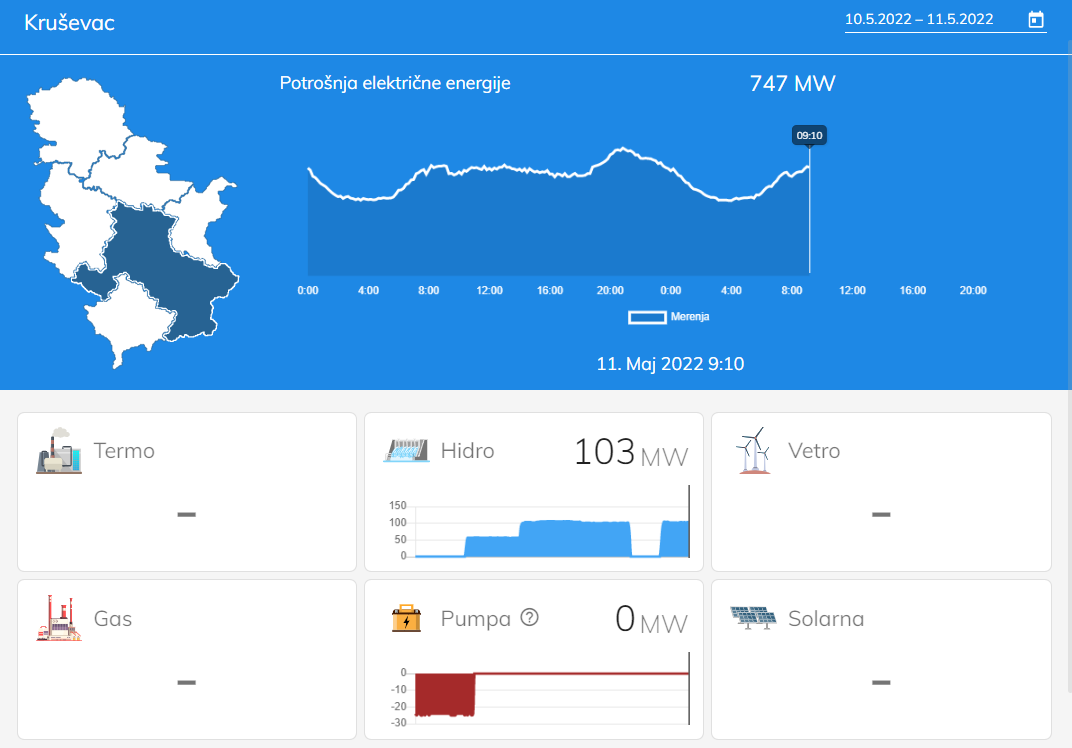Click the Solarna card label
Image resolution: width=1072 pixels, height=748 pixels.
tap(825, 618)
